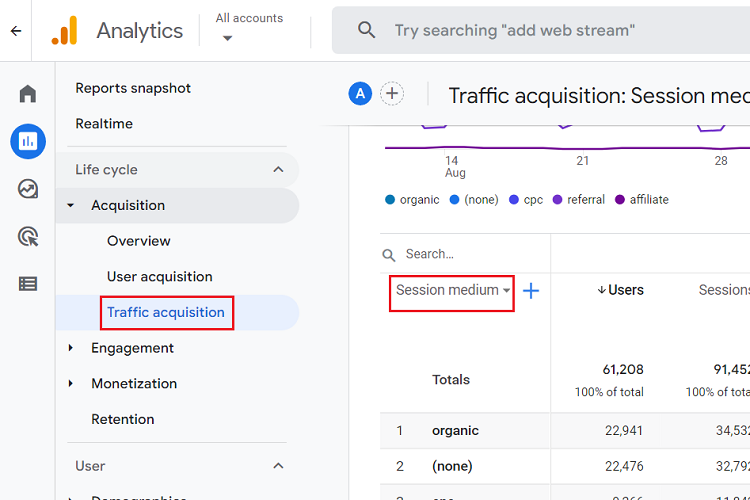Open User acquisition report
Image resolution: width=750 pixels, height=500 pixels.
[160, 277]
